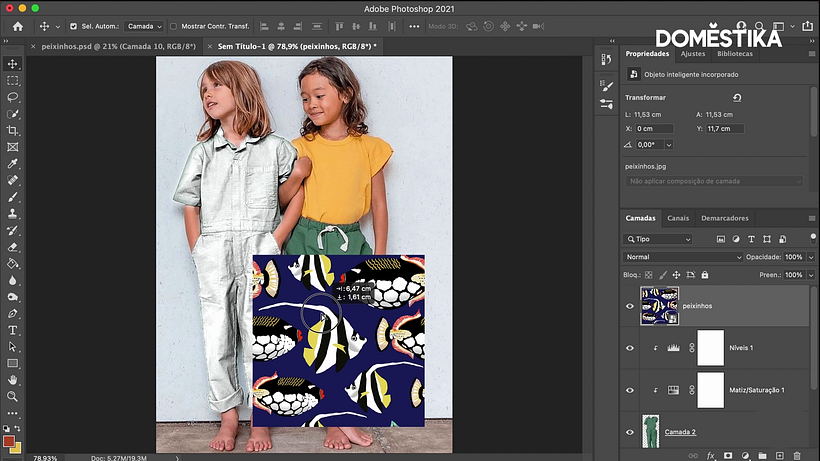Select the Quick Selection tool
The image size is (820, 461).
[x=13, y=114]
